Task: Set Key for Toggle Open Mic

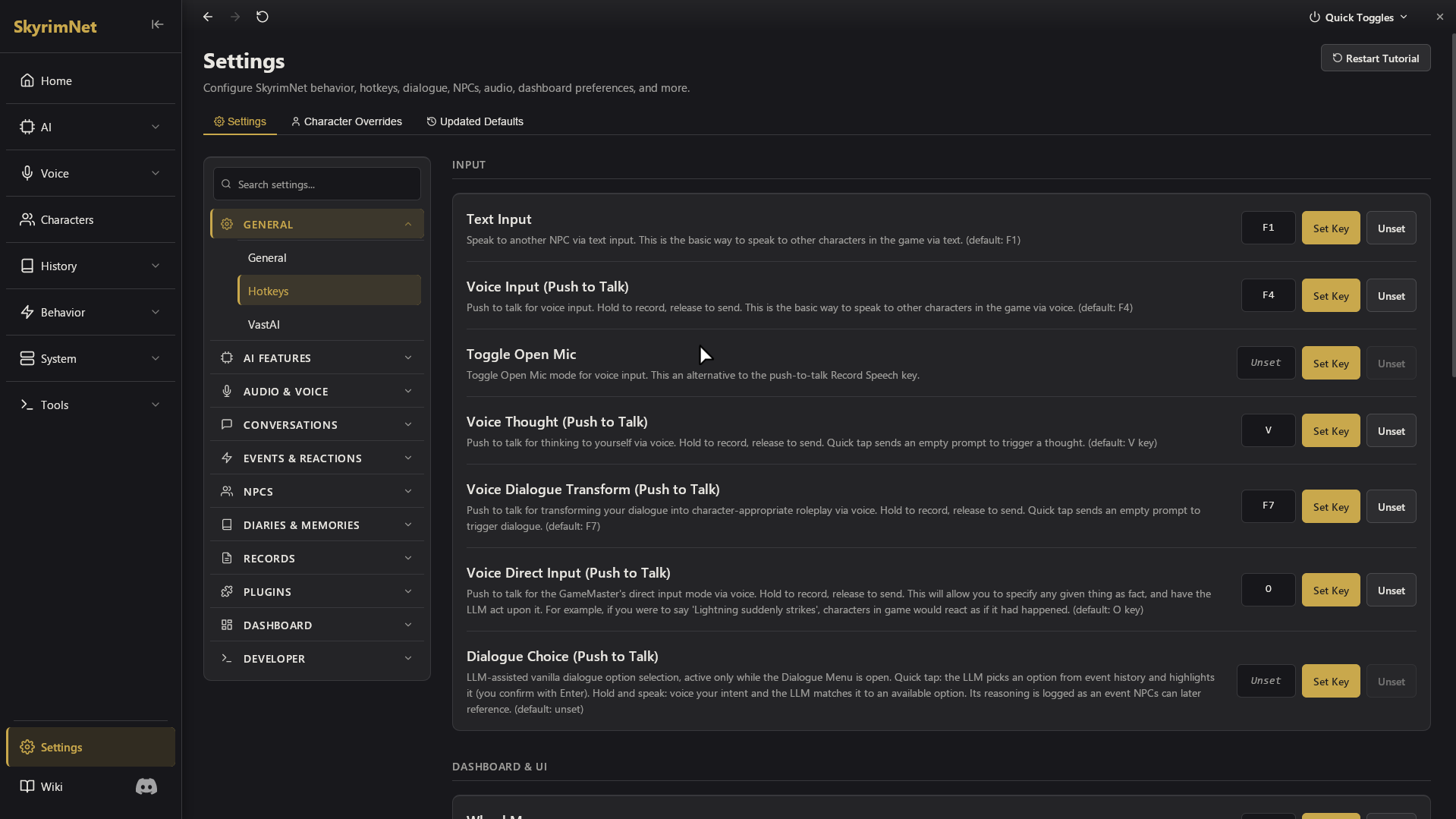Action: 1331,363
